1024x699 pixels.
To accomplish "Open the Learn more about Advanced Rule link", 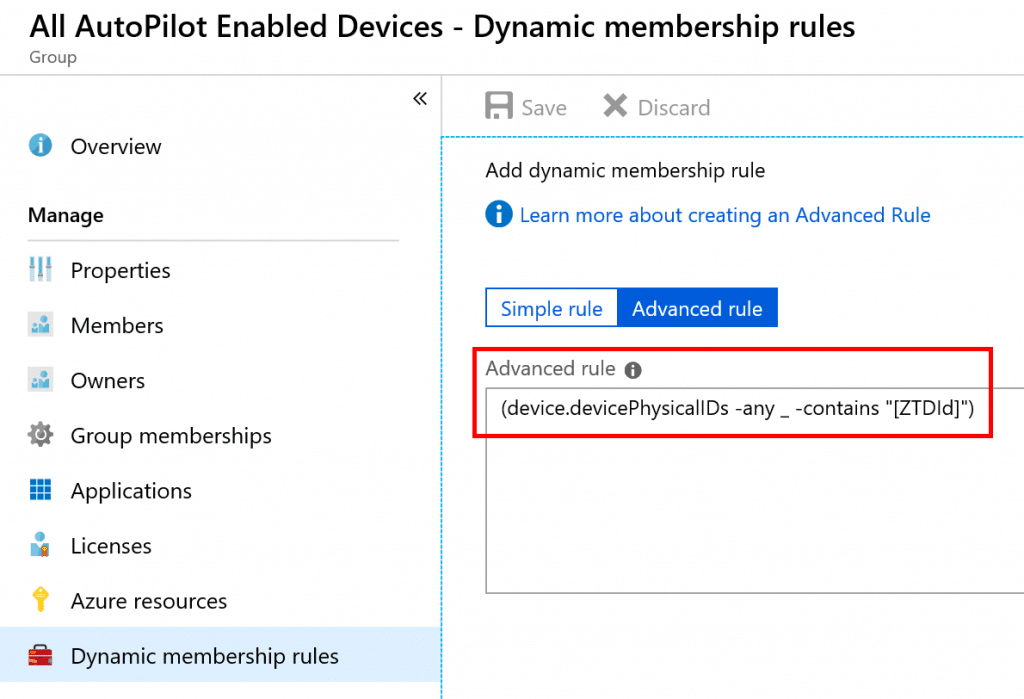I will click(x=726, y=214).
